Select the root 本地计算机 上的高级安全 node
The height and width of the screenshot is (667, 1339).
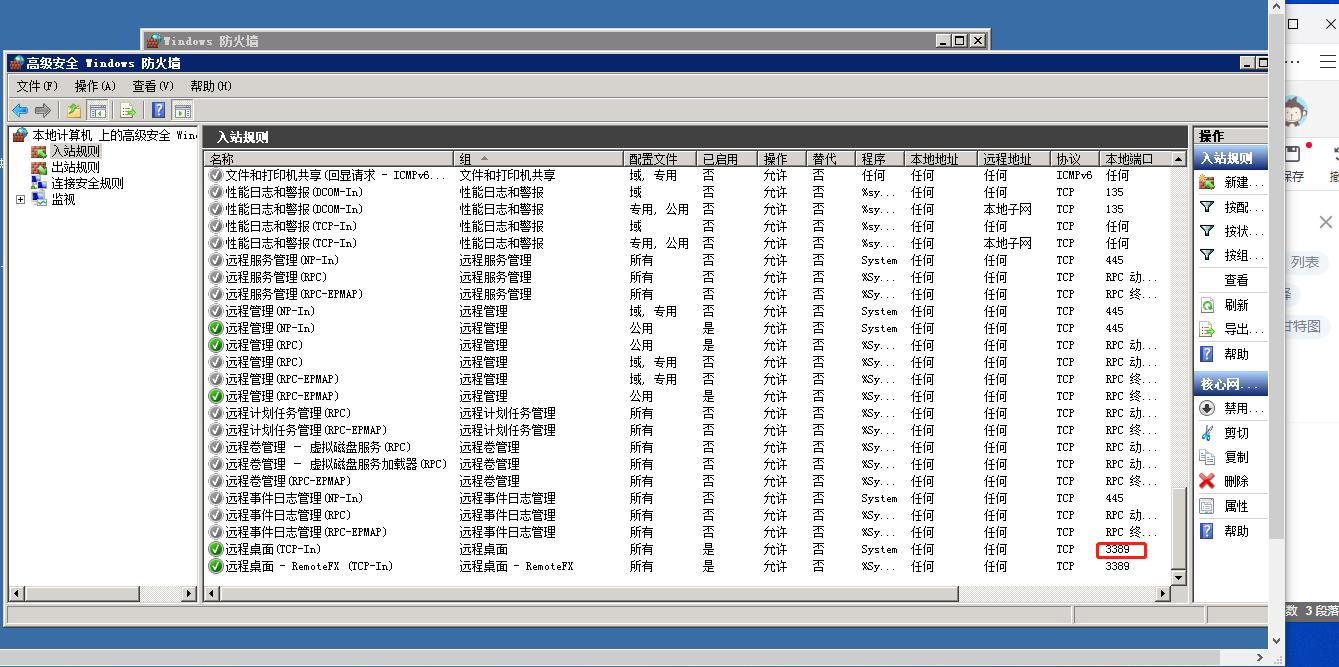click(114, 135)
